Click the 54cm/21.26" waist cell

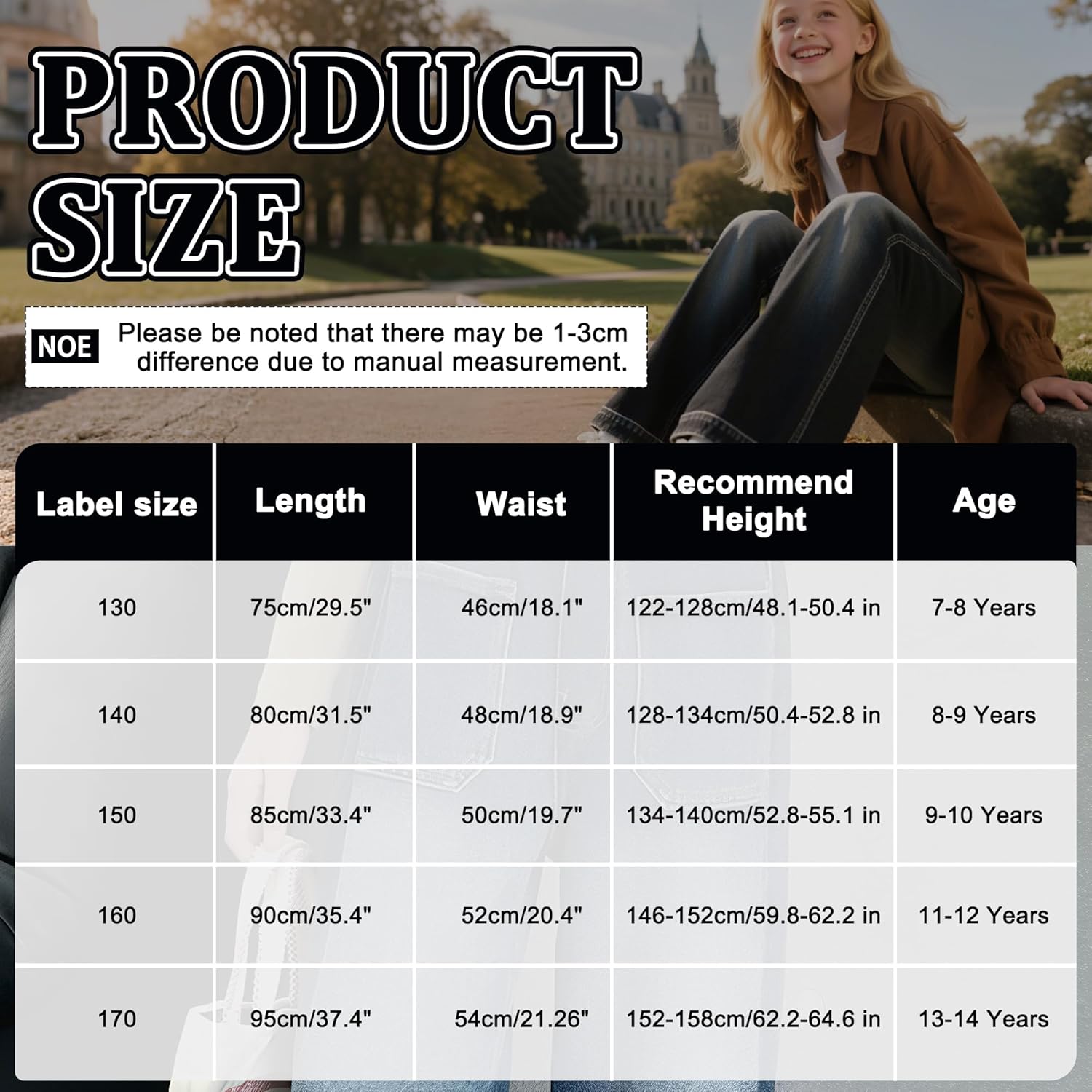(x=521, y=1018)
